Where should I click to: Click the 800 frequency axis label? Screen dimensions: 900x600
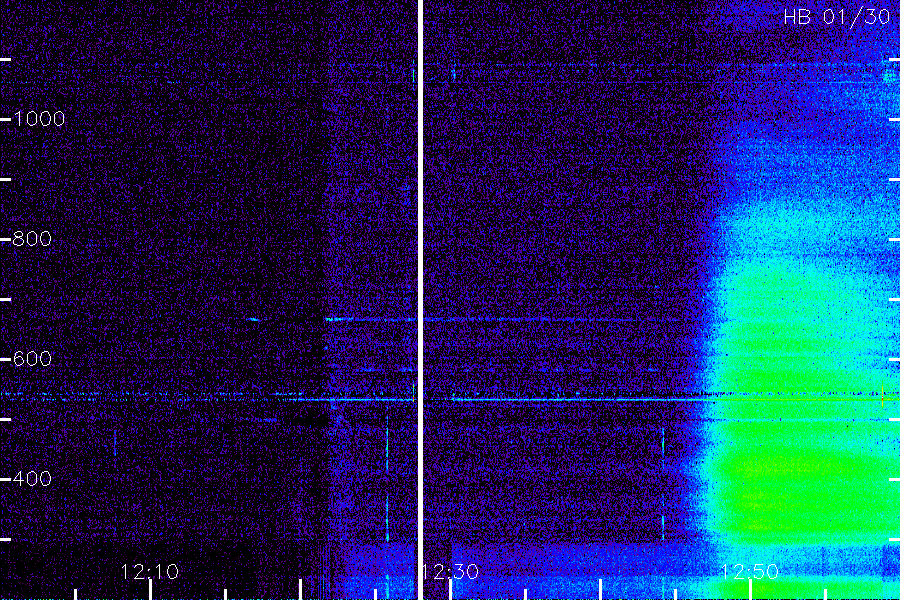point(32,239)
